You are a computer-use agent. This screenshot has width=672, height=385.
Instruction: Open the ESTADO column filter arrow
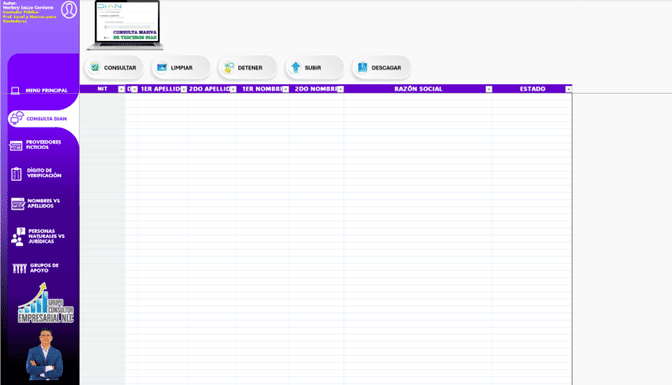click(568, 89)
